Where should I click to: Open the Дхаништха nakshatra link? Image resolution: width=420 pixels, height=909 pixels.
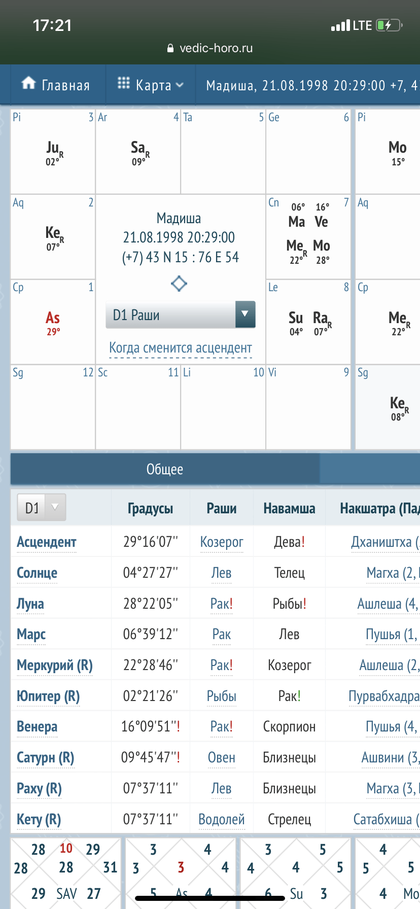385,542
